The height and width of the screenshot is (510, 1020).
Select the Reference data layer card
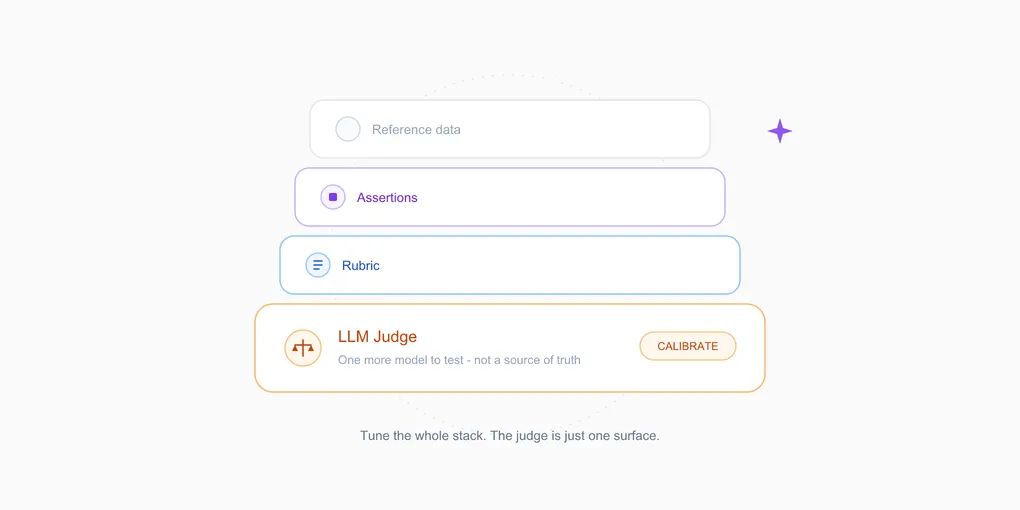click(510, 129)
